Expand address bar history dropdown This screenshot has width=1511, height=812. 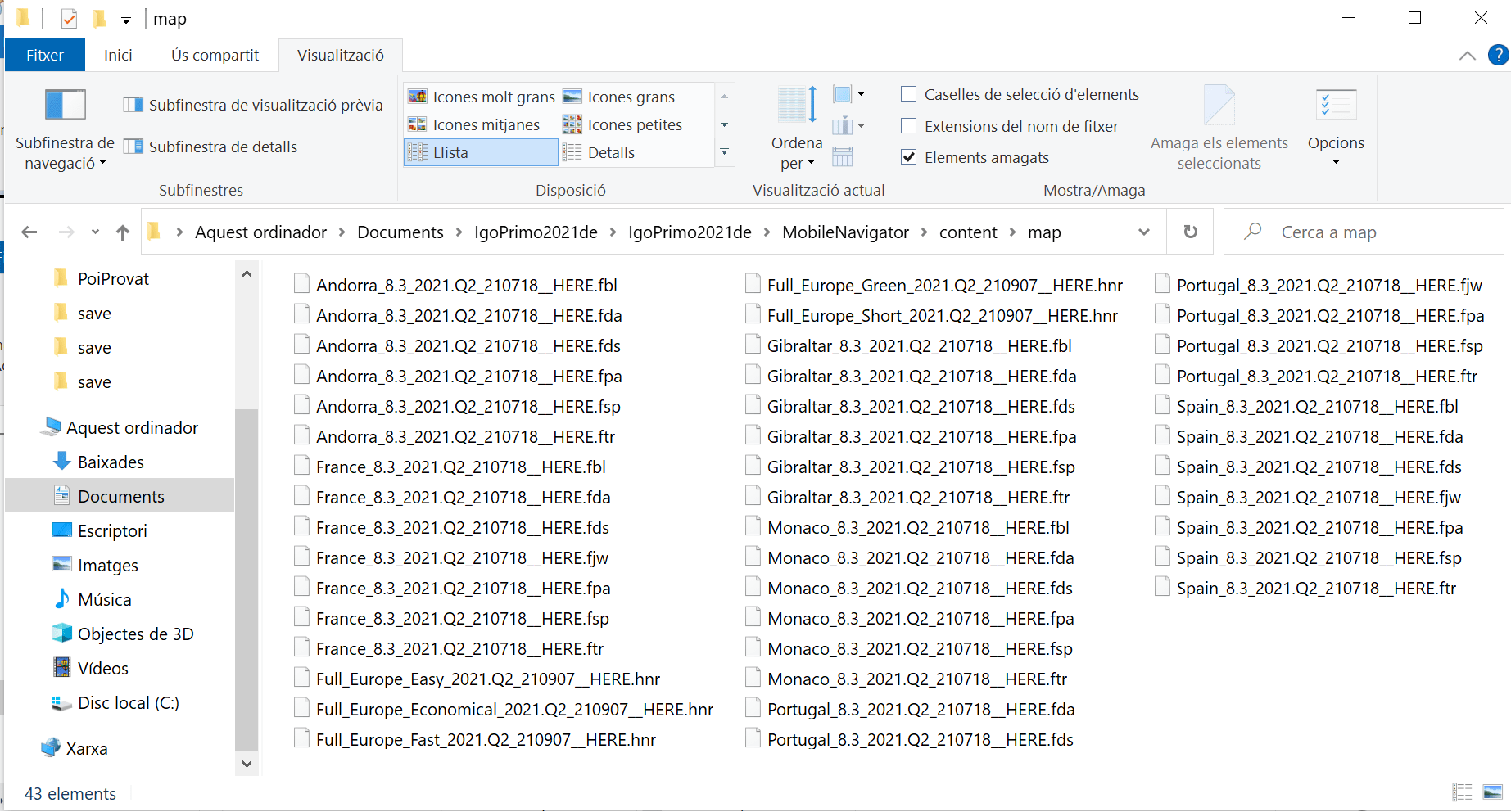1143,232
